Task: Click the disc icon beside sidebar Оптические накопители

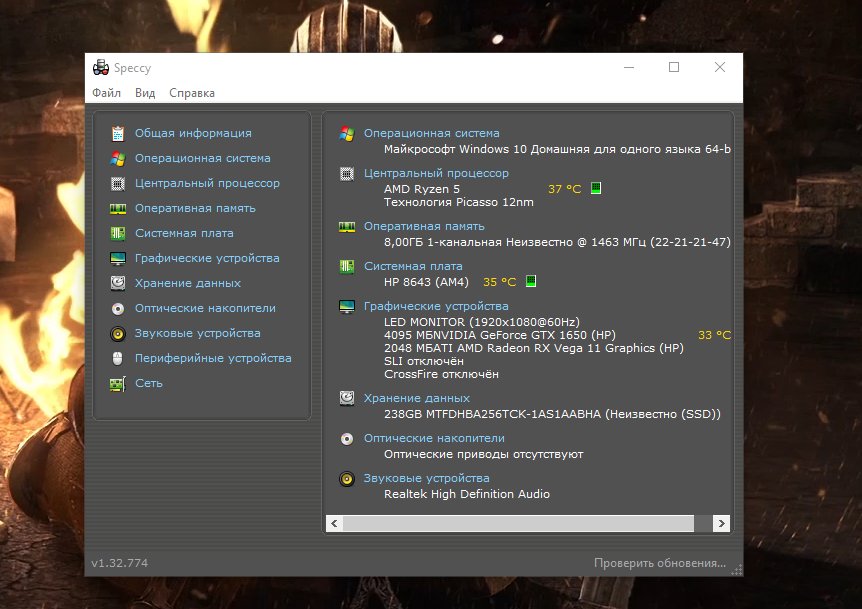Action: (118, 309)
